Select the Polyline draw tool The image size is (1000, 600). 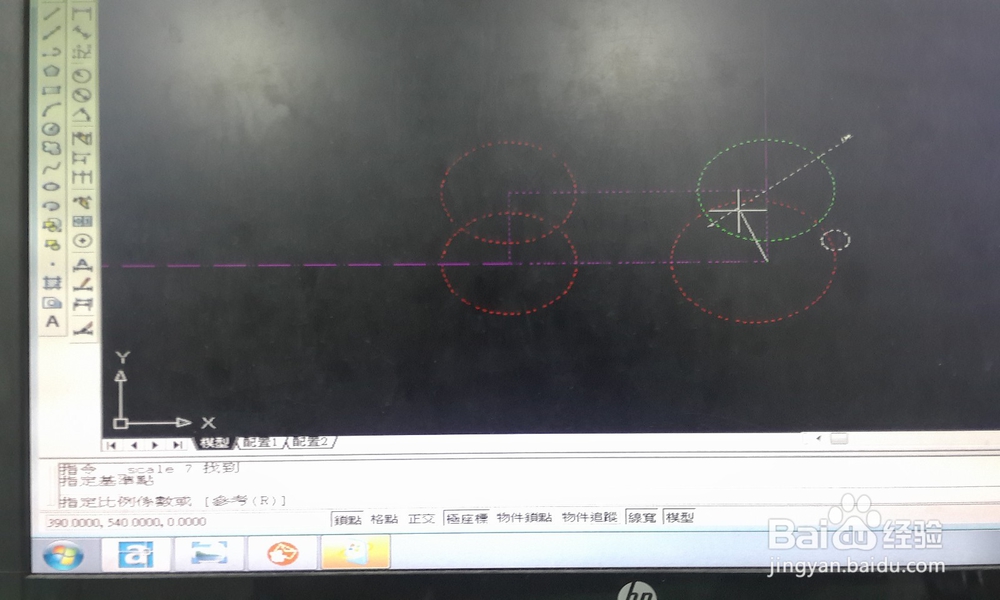(x=52, y=52)
